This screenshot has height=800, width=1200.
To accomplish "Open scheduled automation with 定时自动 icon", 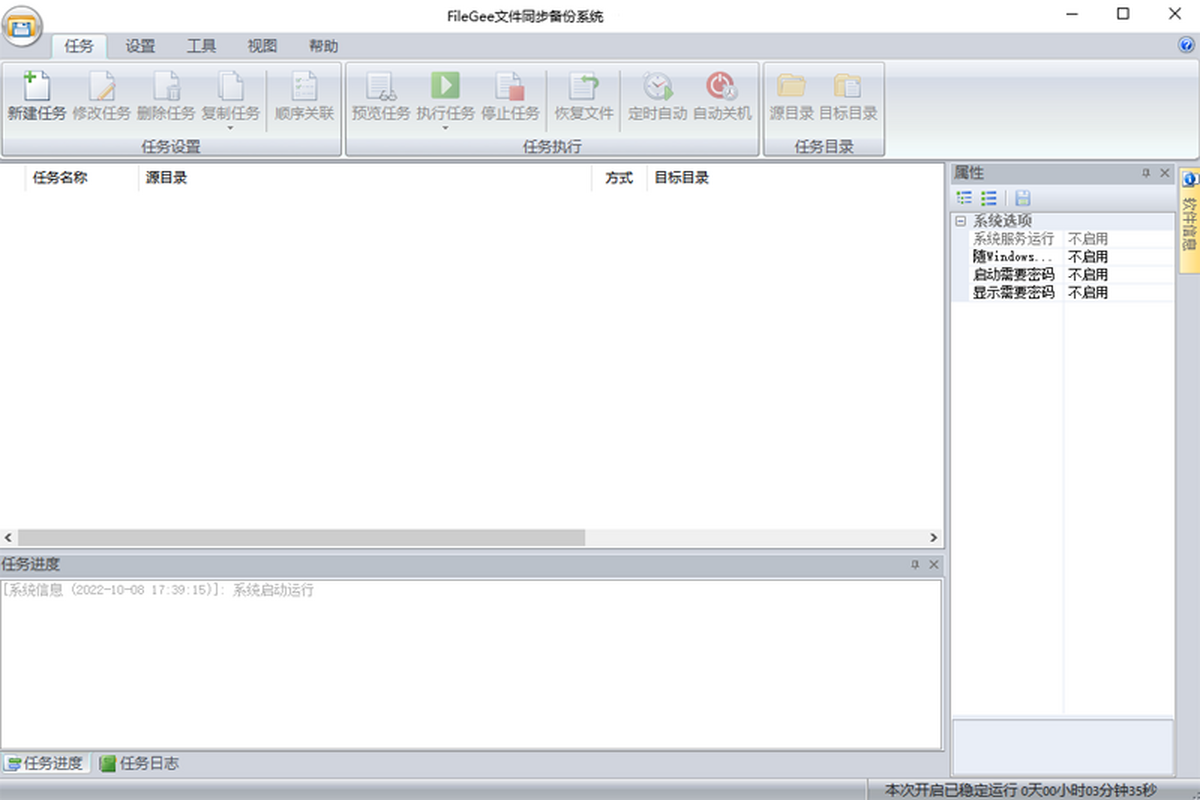I will 657,95.
